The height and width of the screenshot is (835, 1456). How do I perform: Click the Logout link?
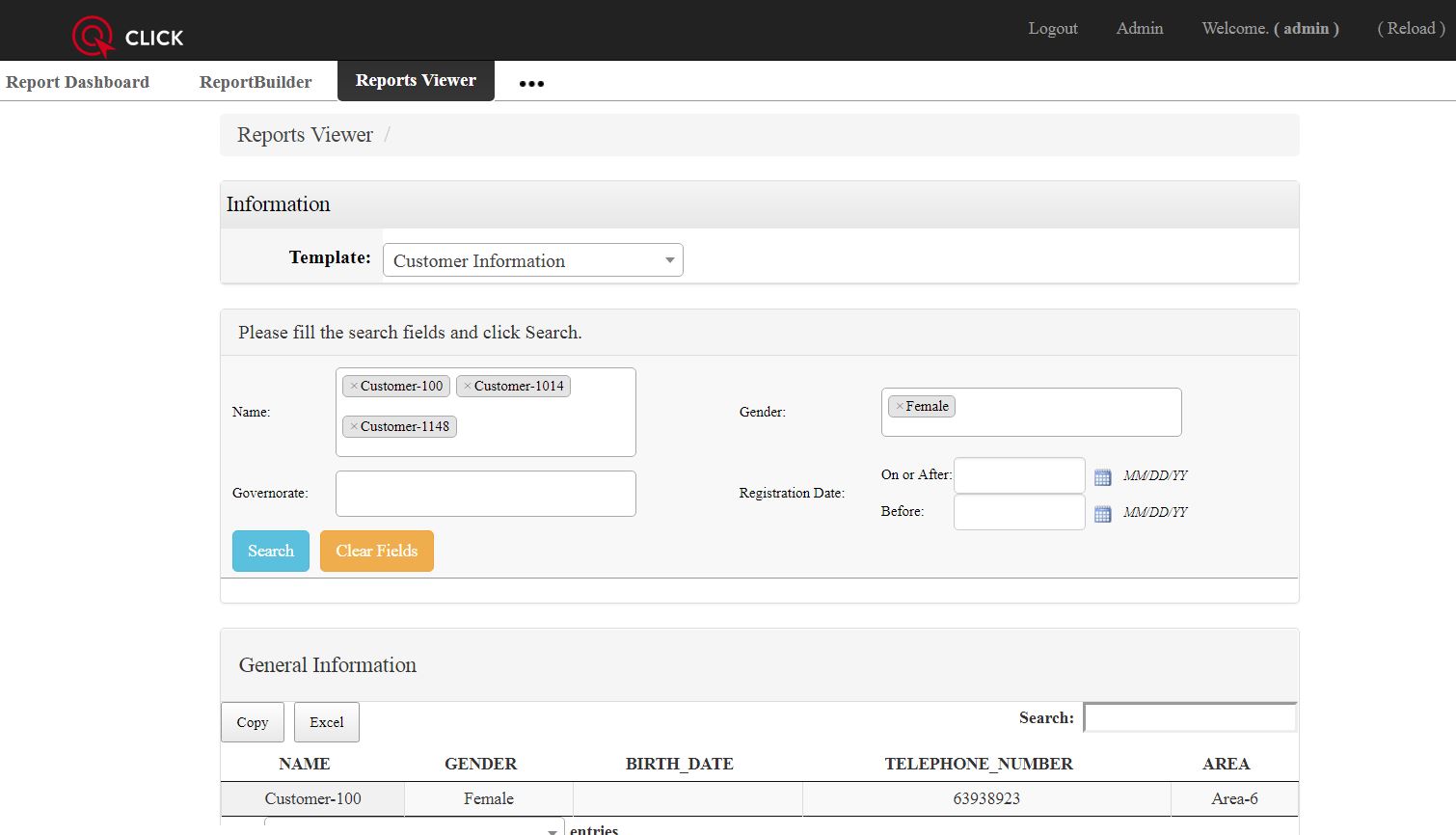[x=1052, y=29]
